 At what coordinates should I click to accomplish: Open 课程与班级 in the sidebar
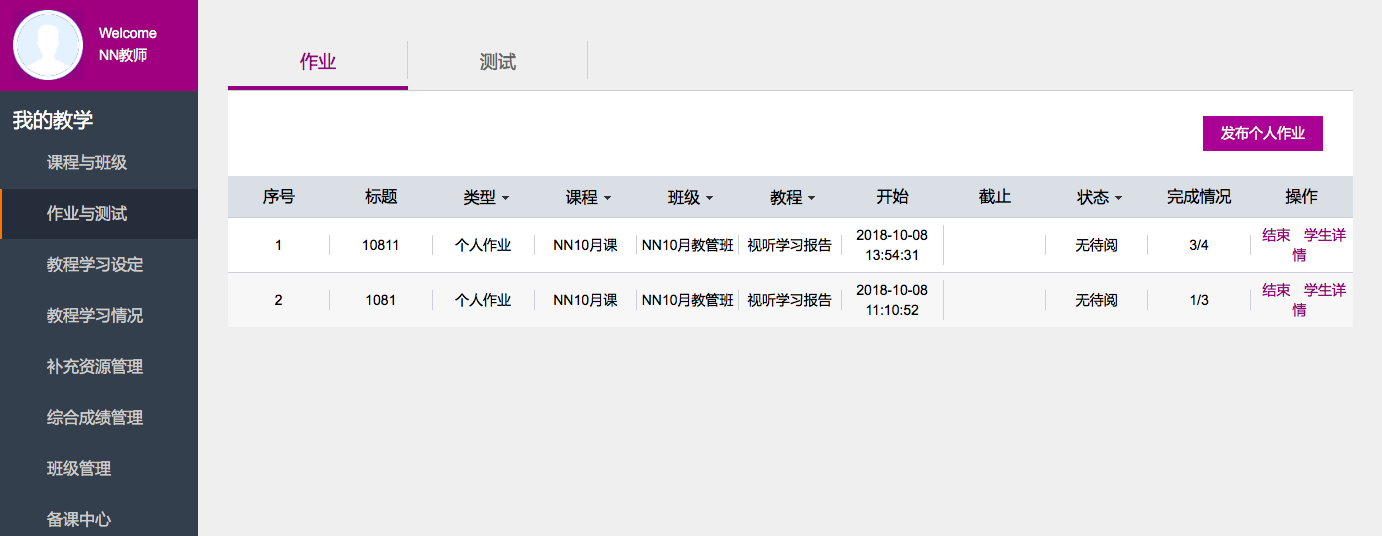click(87, 163)
